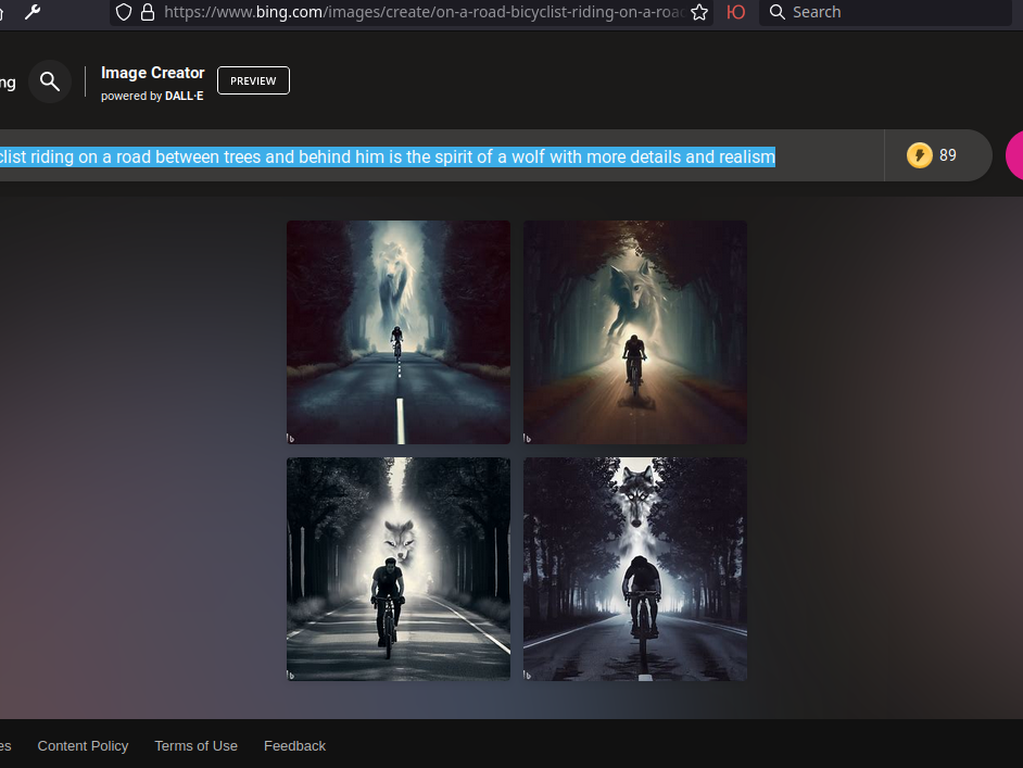Open bottom-right image with wolf head above
This screenshot has width=1023, height=768.
(635, 569)
